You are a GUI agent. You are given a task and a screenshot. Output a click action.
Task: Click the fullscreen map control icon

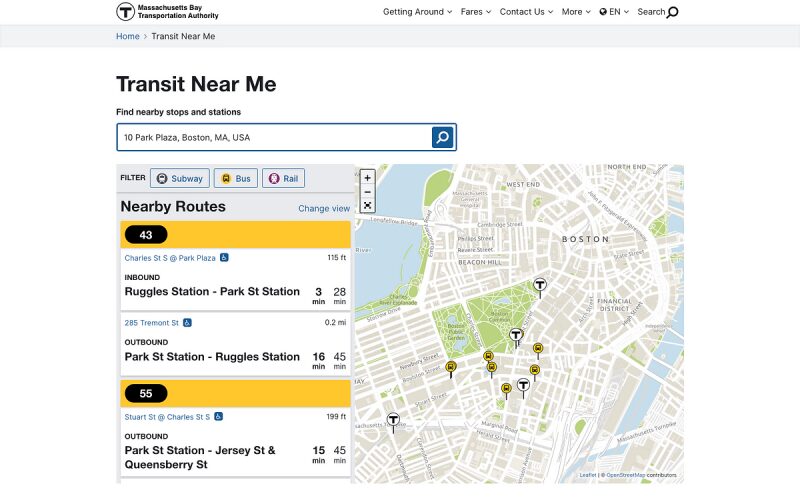[x=367, y=206]
